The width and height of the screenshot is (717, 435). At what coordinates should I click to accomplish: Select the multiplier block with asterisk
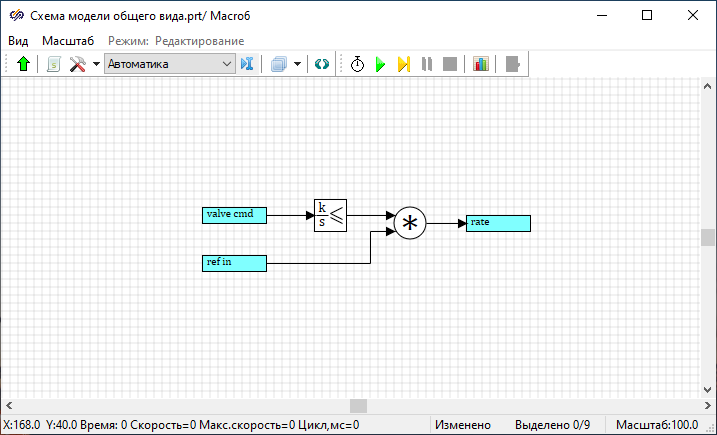tap(409, 223)
